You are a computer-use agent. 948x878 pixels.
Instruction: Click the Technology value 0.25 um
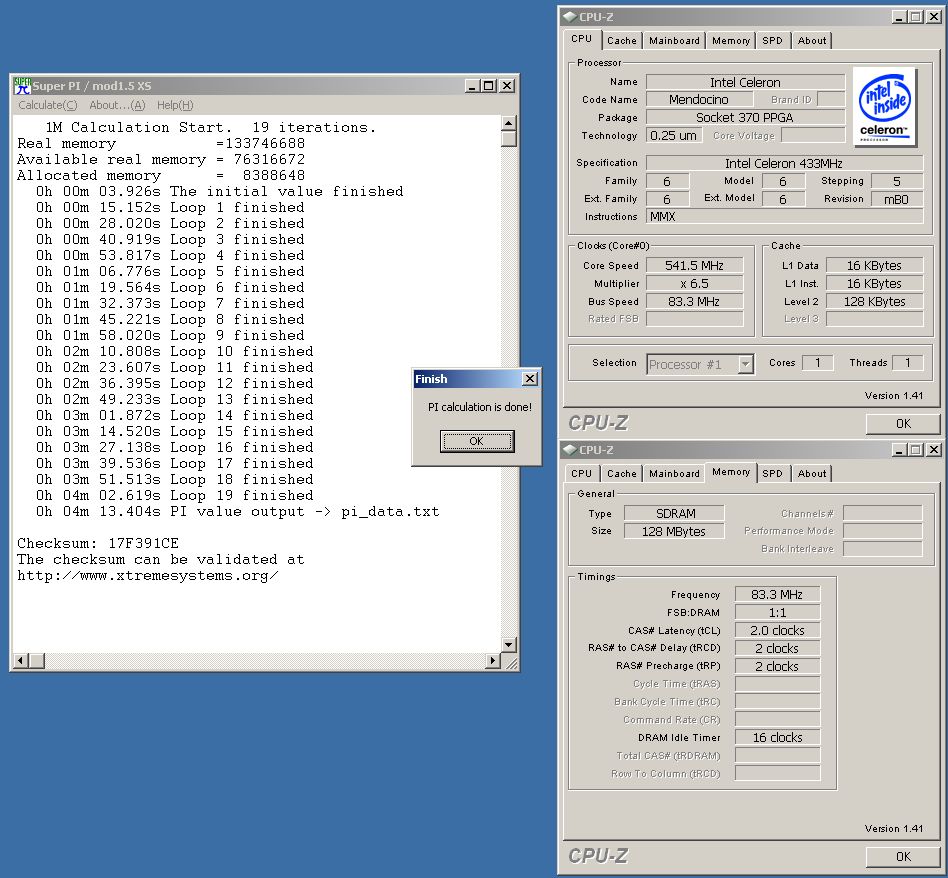(674, 135)
